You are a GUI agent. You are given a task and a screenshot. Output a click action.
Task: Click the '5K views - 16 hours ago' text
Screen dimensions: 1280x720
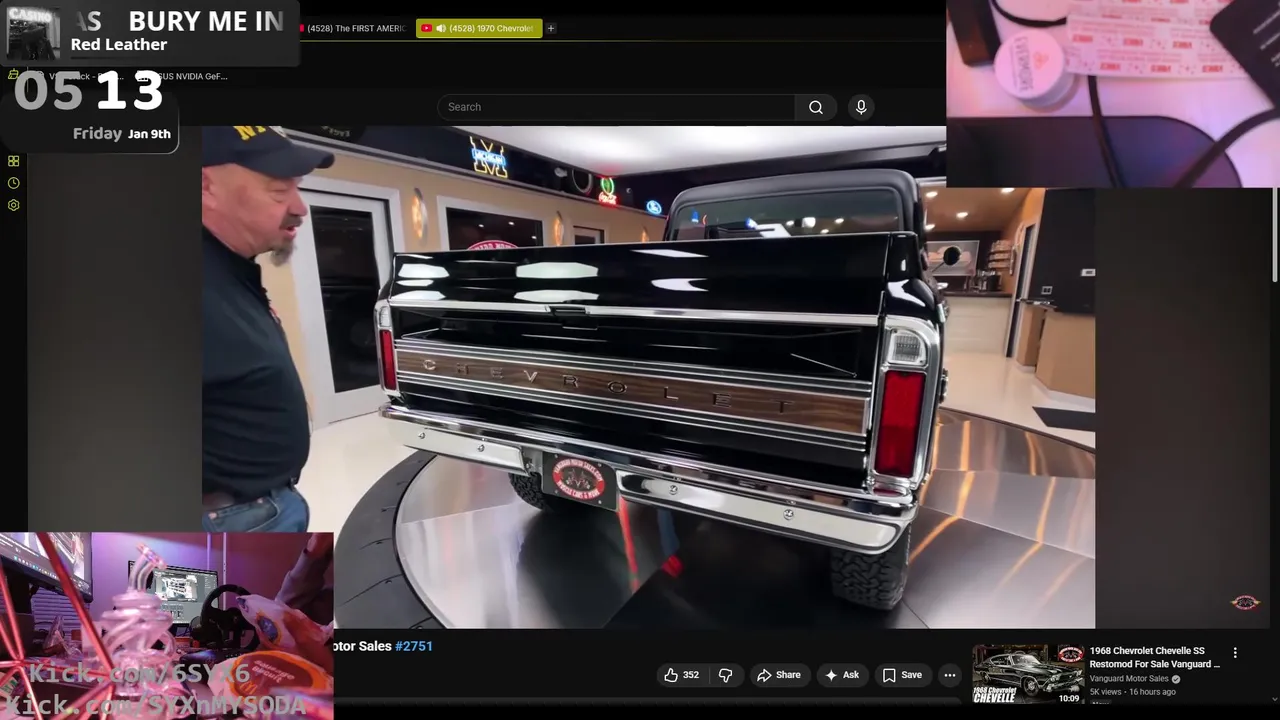(1133, 692)
